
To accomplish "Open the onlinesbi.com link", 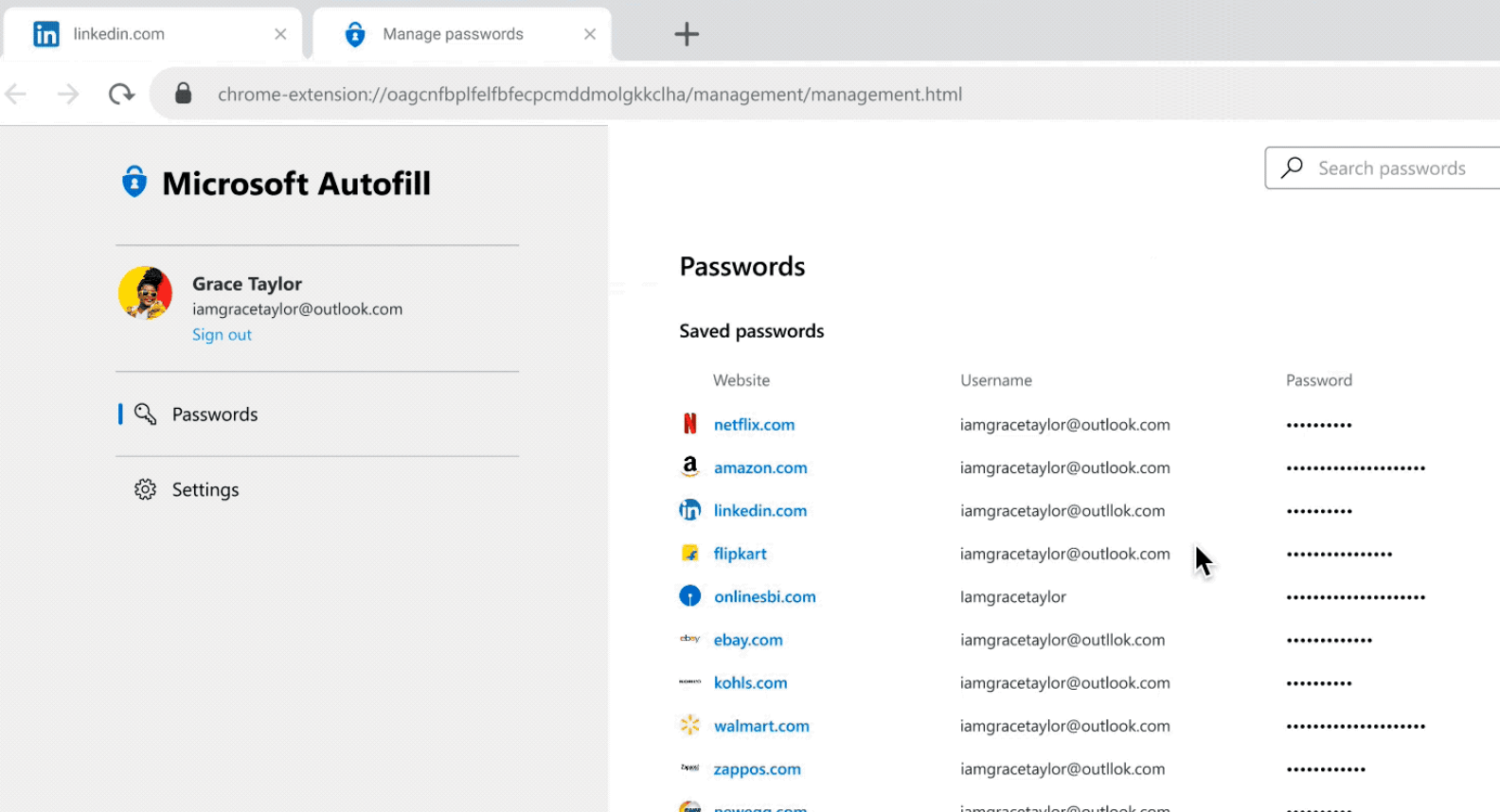I will (x=765, y=597).
